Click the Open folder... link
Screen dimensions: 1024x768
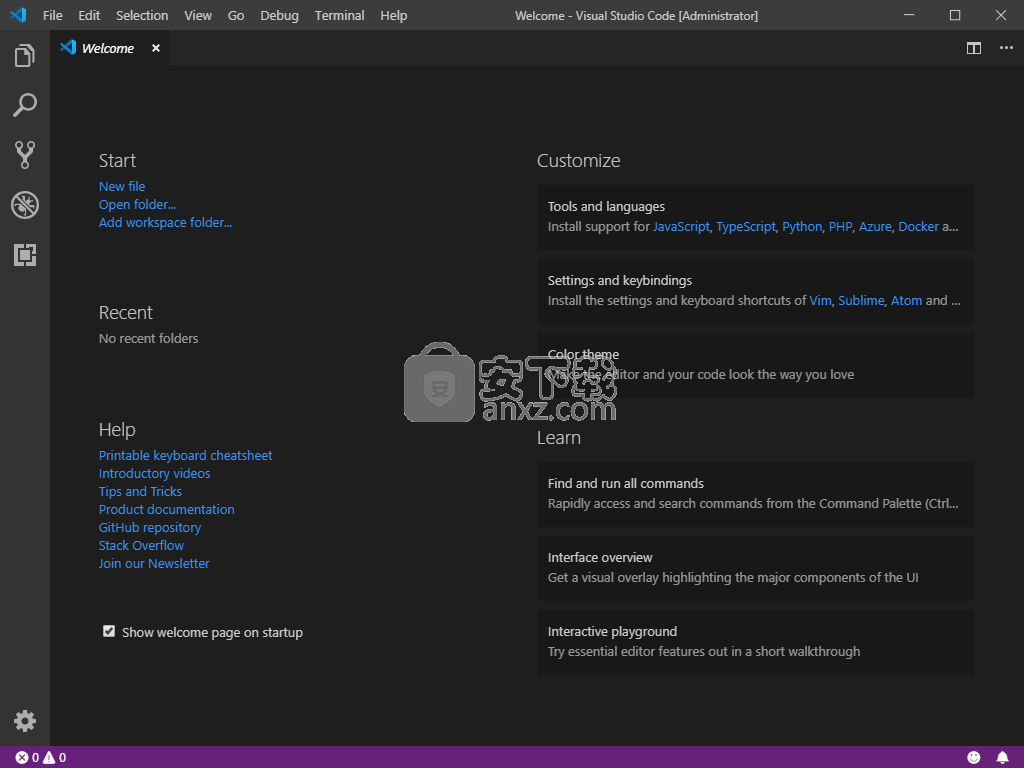pyautogui.click(x=137, y=204)
